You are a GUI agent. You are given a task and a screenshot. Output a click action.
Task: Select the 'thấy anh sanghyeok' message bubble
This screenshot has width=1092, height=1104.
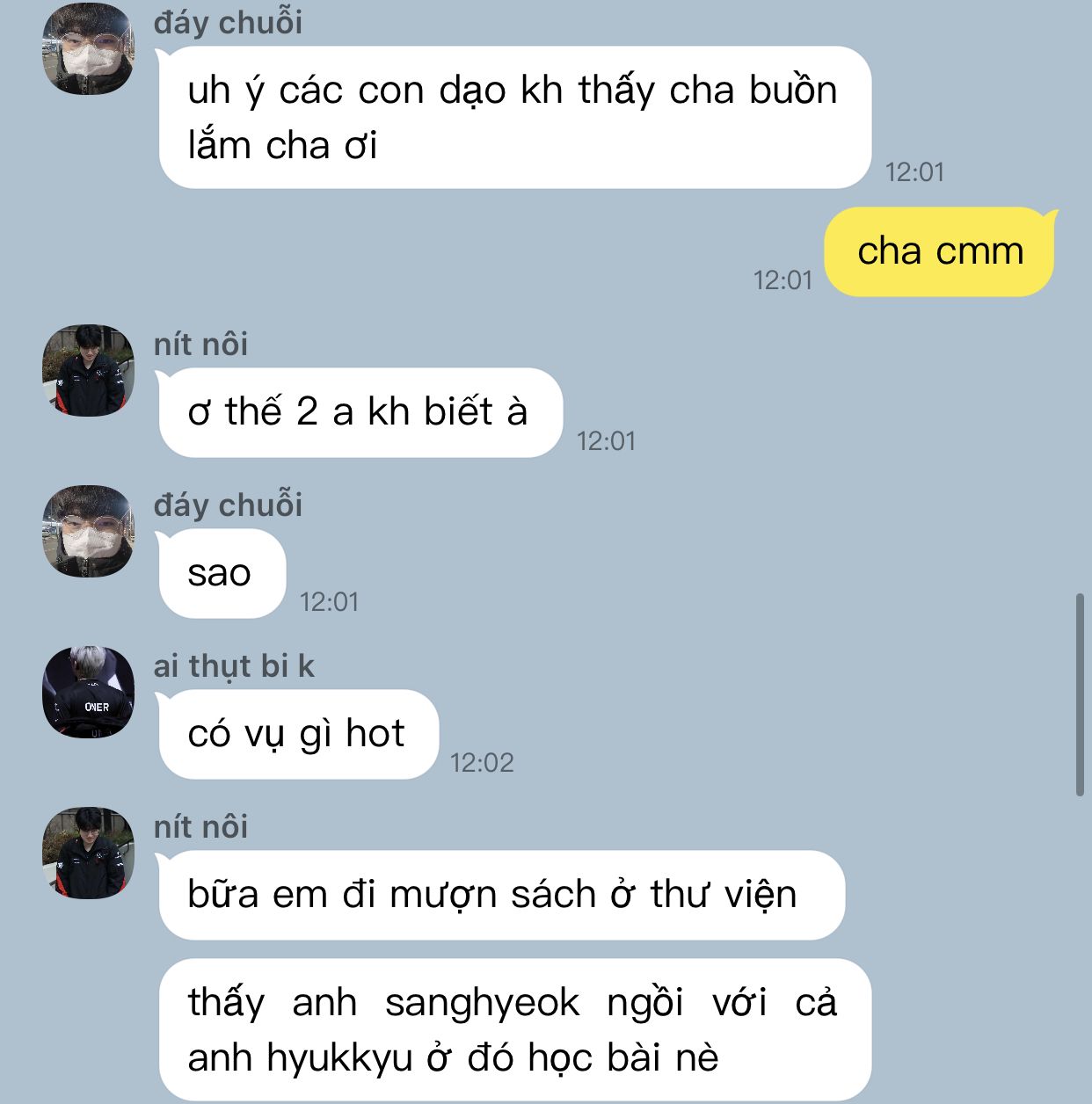[x=514, y=1029]
